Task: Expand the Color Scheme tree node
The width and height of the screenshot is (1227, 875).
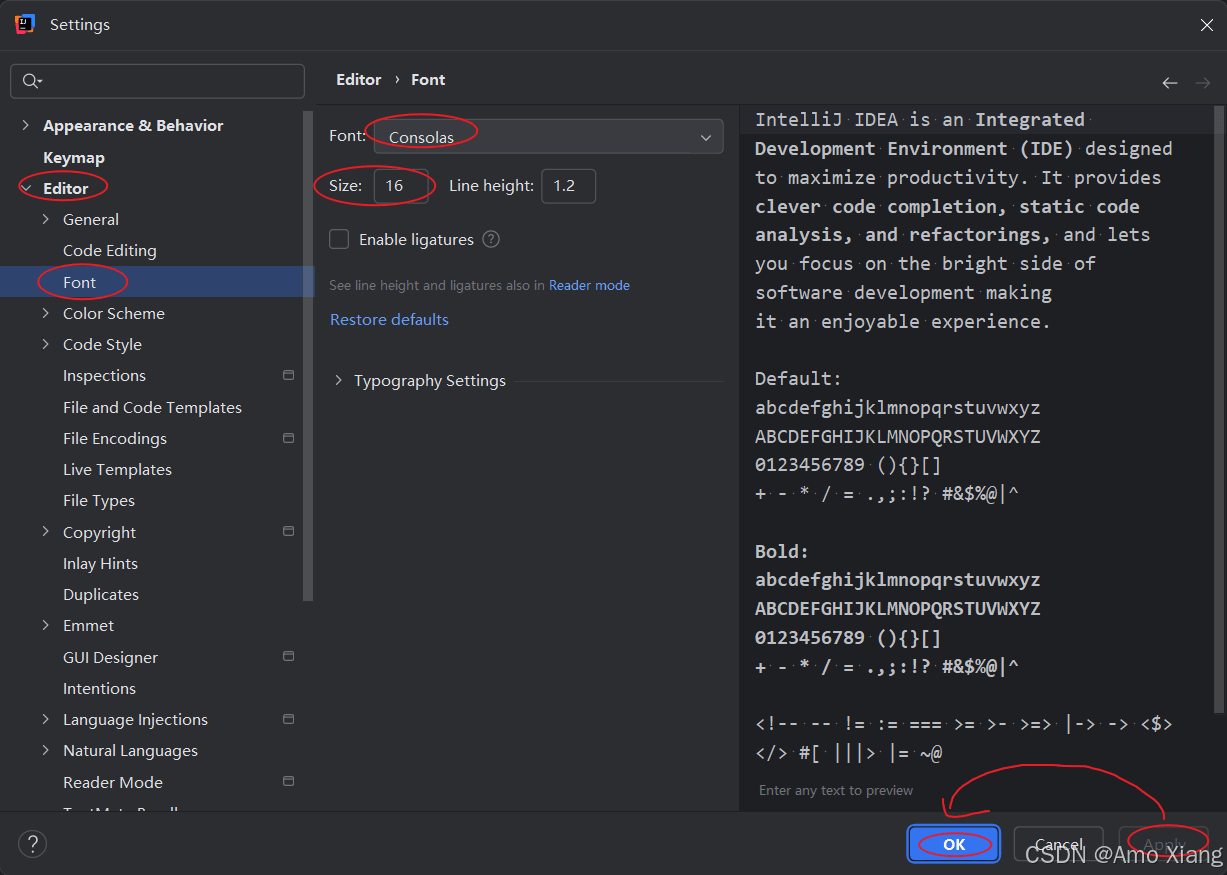Action: click(46, 313)
